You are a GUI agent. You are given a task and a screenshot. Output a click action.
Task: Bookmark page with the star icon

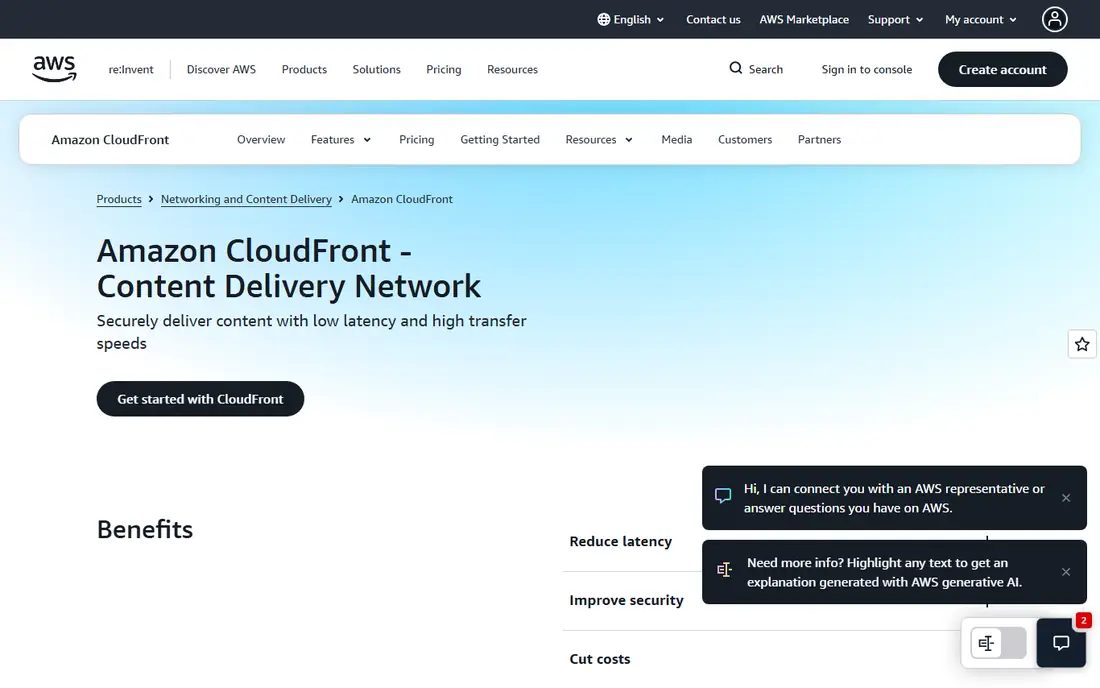(1082, 344)
